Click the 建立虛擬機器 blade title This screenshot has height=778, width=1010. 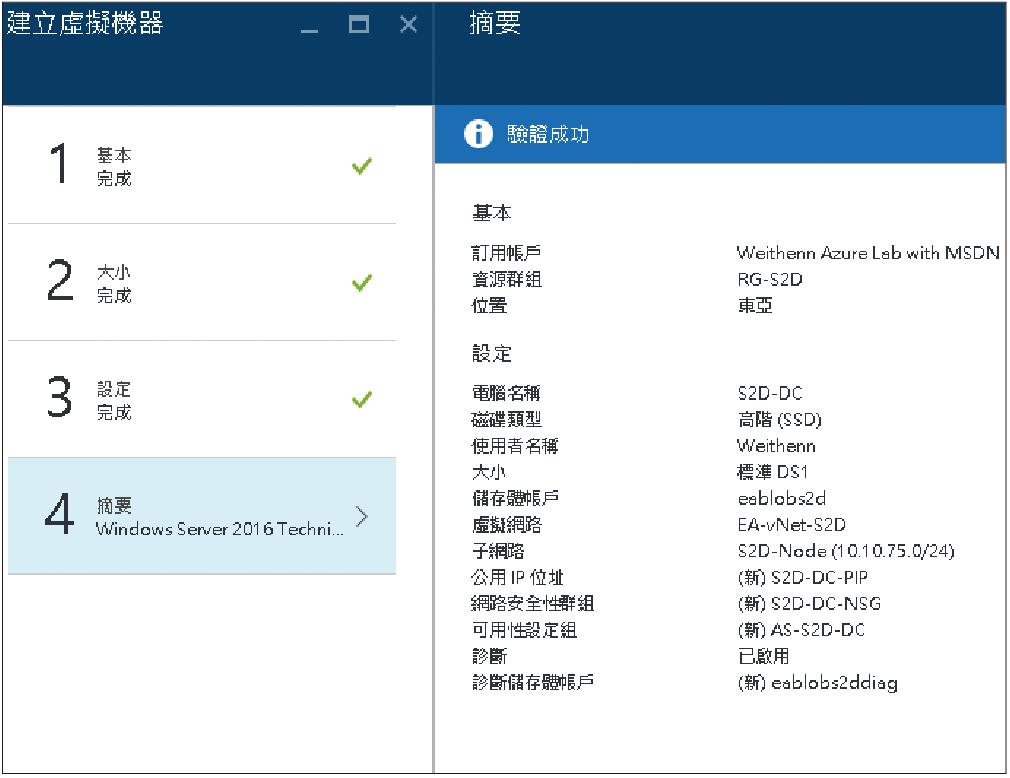(x=85, y=23)
